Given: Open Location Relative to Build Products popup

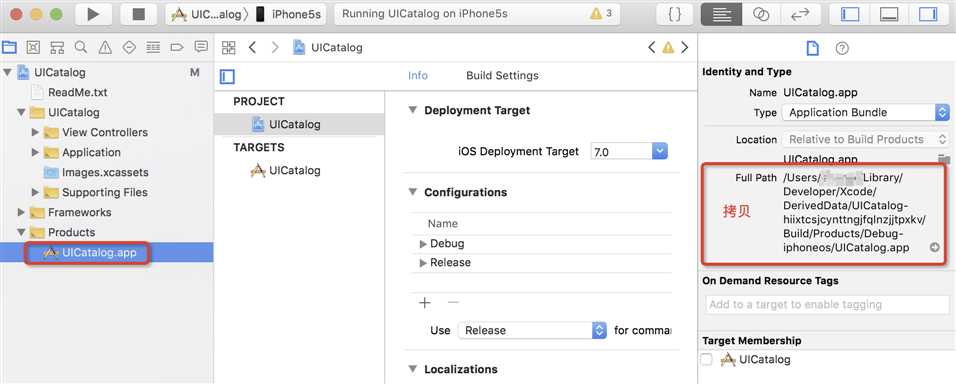Looking at the screenshot, I should tap(866, 140).
